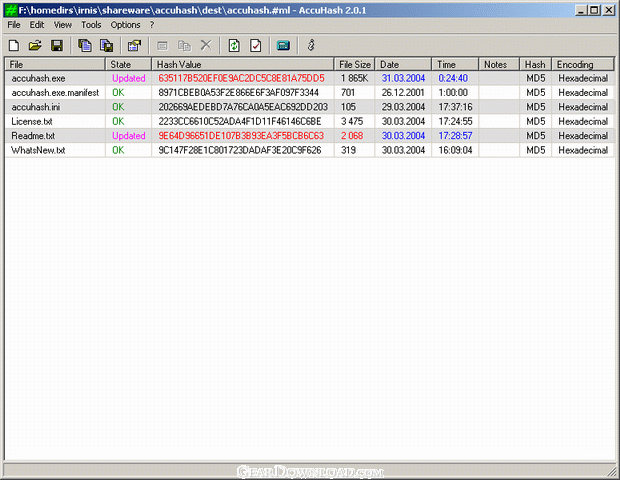The width and height of the screenshot is (620, 480).
Task: Click MD5 in the WhatsNew.txt row
Action: pyautogui.click(x=536, y=150)
